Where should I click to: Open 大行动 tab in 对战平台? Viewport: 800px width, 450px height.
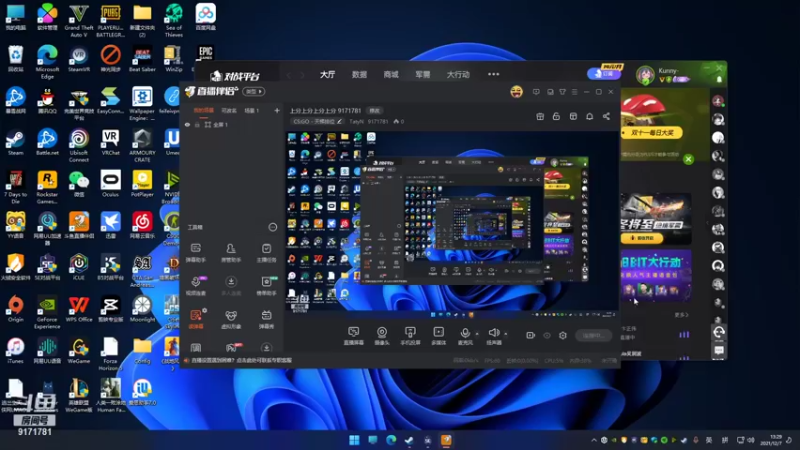458,74
